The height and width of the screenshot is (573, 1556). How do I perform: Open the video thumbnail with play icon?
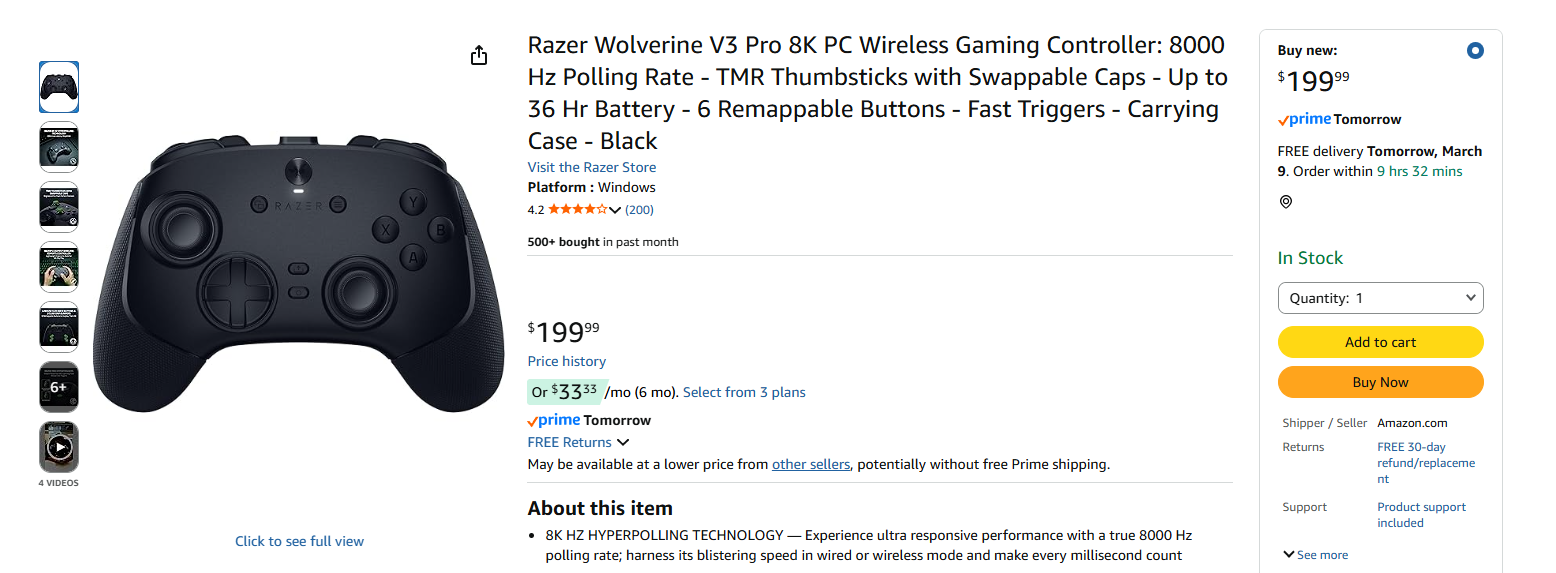tap(59, 447)
